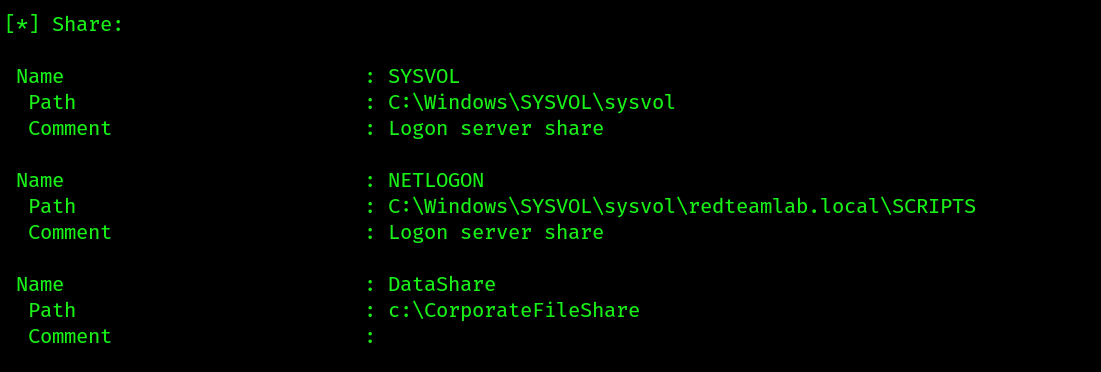
Task: Click the Name label of SYSVOL entry
Action: pos(40,77)
